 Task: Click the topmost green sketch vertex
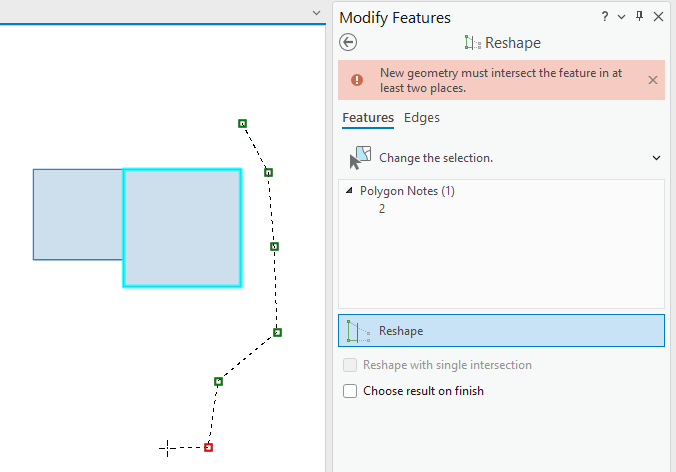point(242,124)
